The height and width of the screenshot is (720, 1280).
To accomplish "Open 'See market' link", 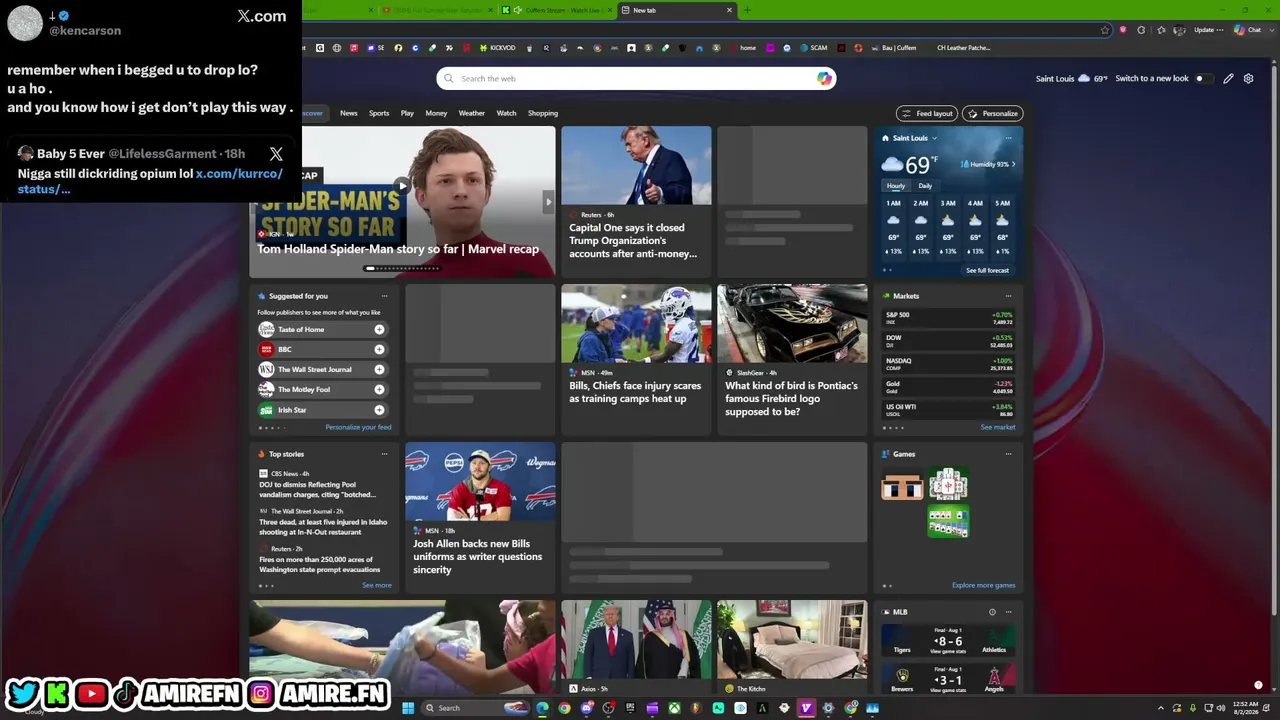I will pyautogui.click(x=998, y=427).
